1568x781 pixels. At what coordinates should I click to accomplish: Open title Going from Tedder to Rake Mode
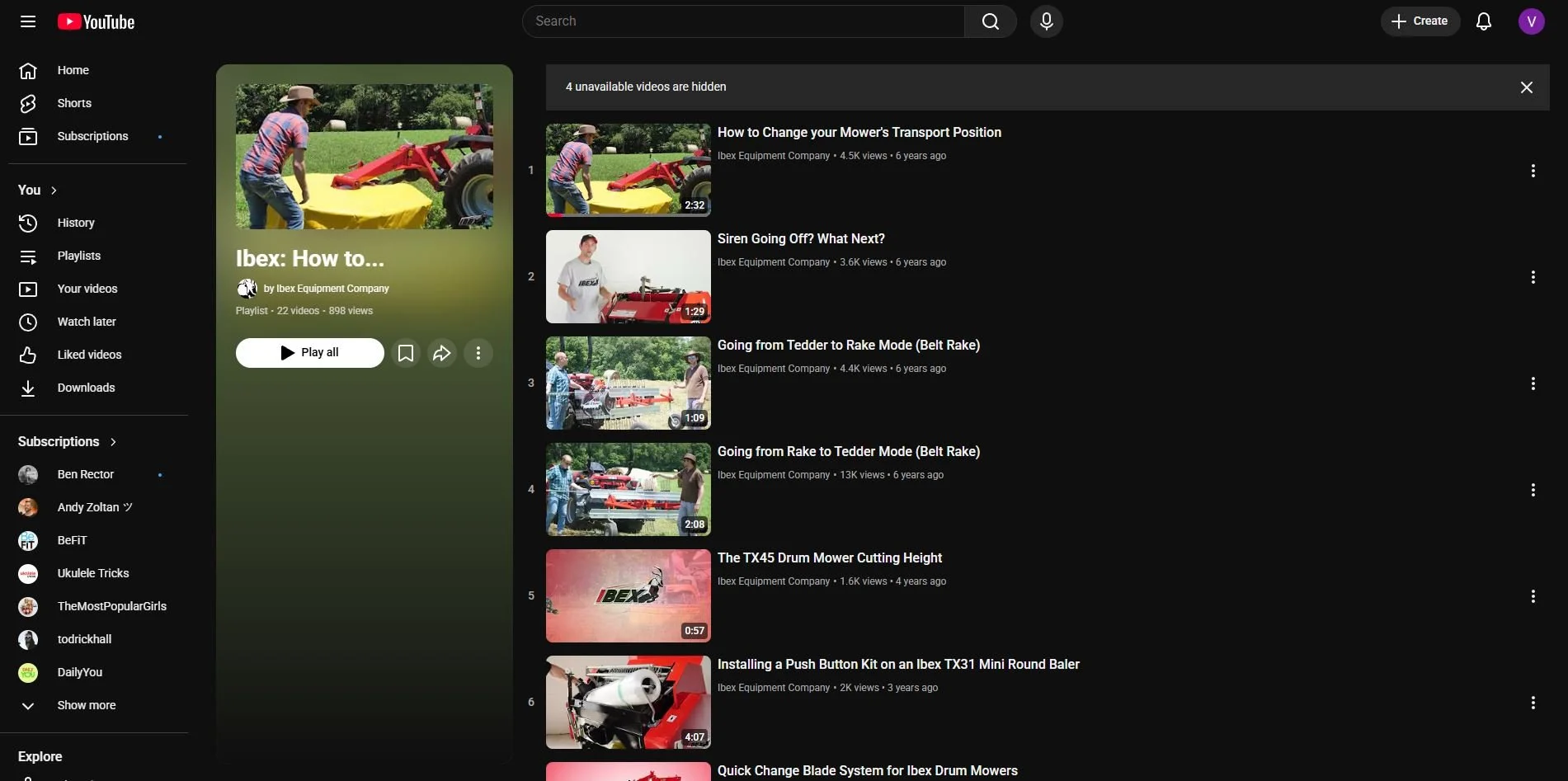tap(849, 346)
